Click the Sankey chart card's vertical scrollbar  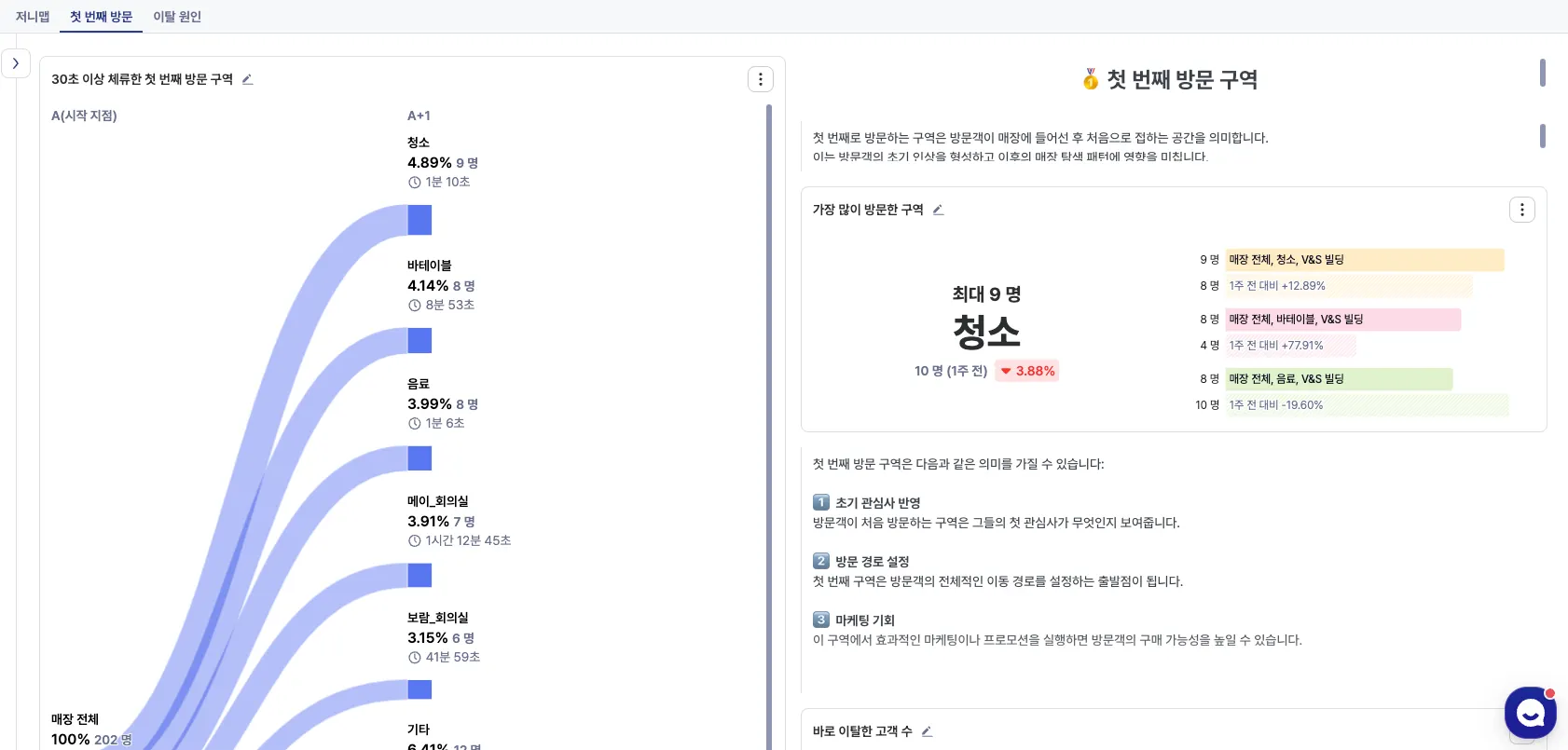[x=769, y=427]
